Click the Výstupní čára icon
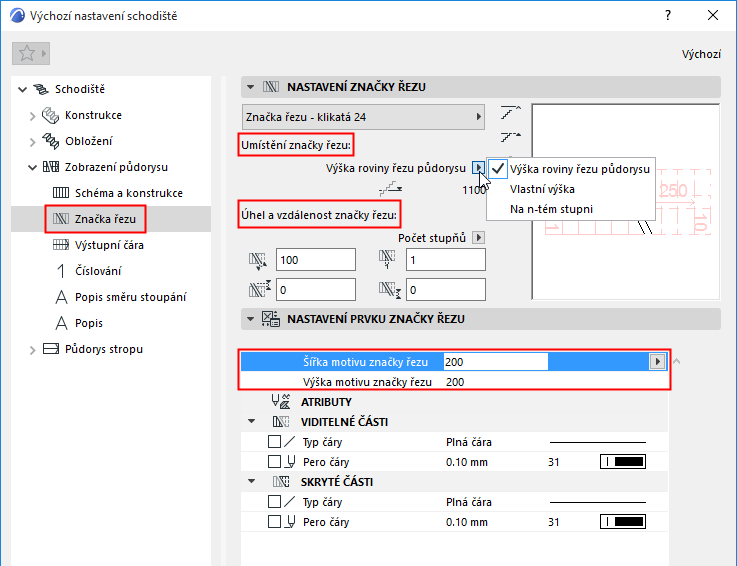This screenshot has width=737, height=566. (61, 245)
